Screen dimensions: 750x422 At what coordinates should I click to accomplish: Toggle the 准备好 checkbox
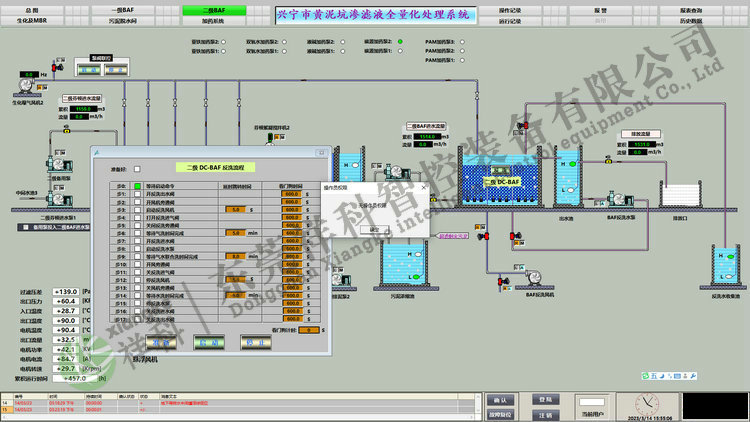(x=138, y=169)
